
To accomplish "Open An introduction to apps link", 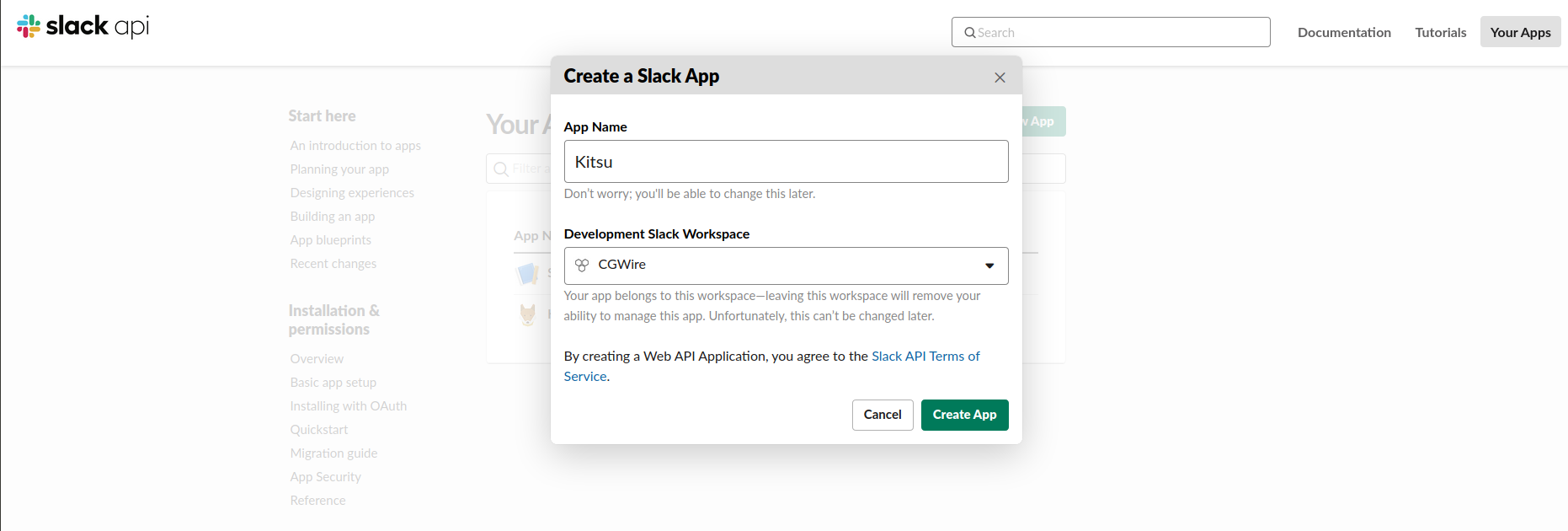I will tap(355, 146).
